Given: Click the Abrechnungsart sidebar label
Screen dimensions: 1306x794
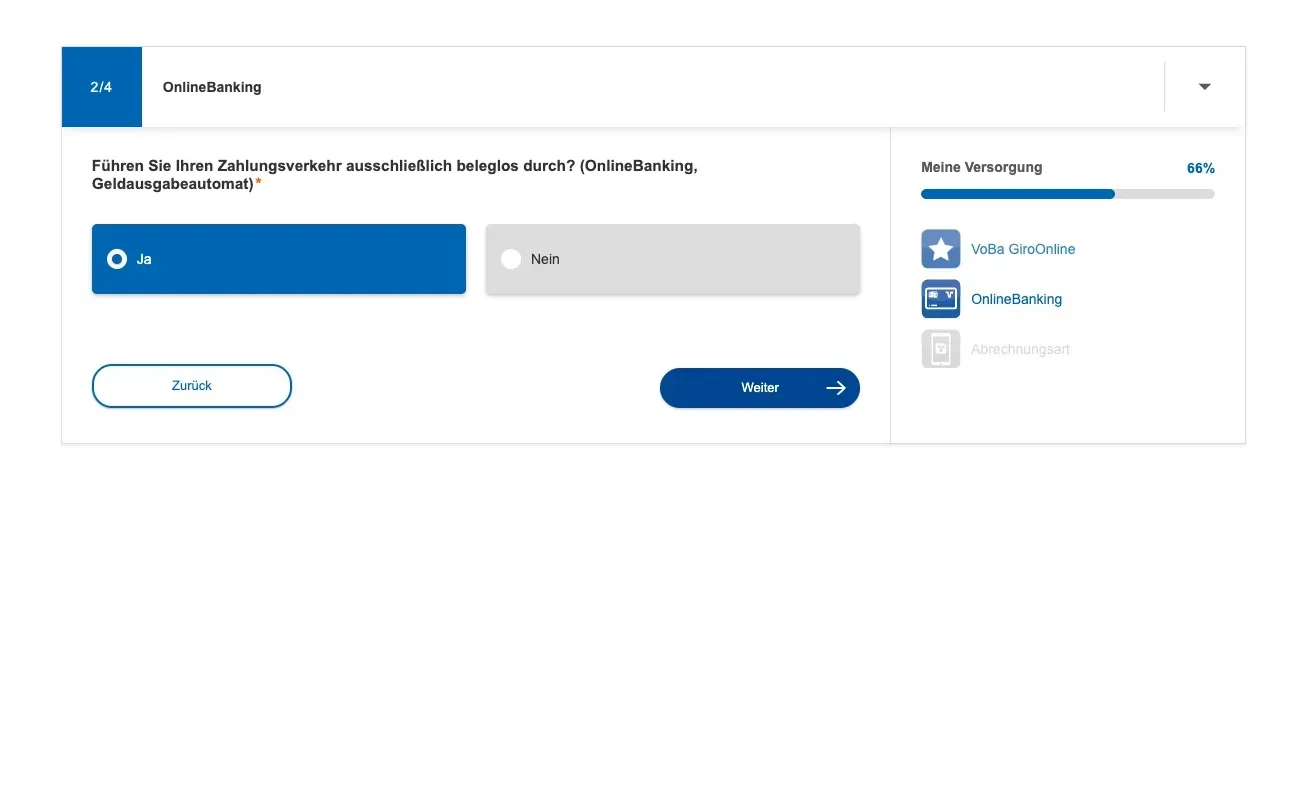Looking at the screenshot, I should [1020, 349].
